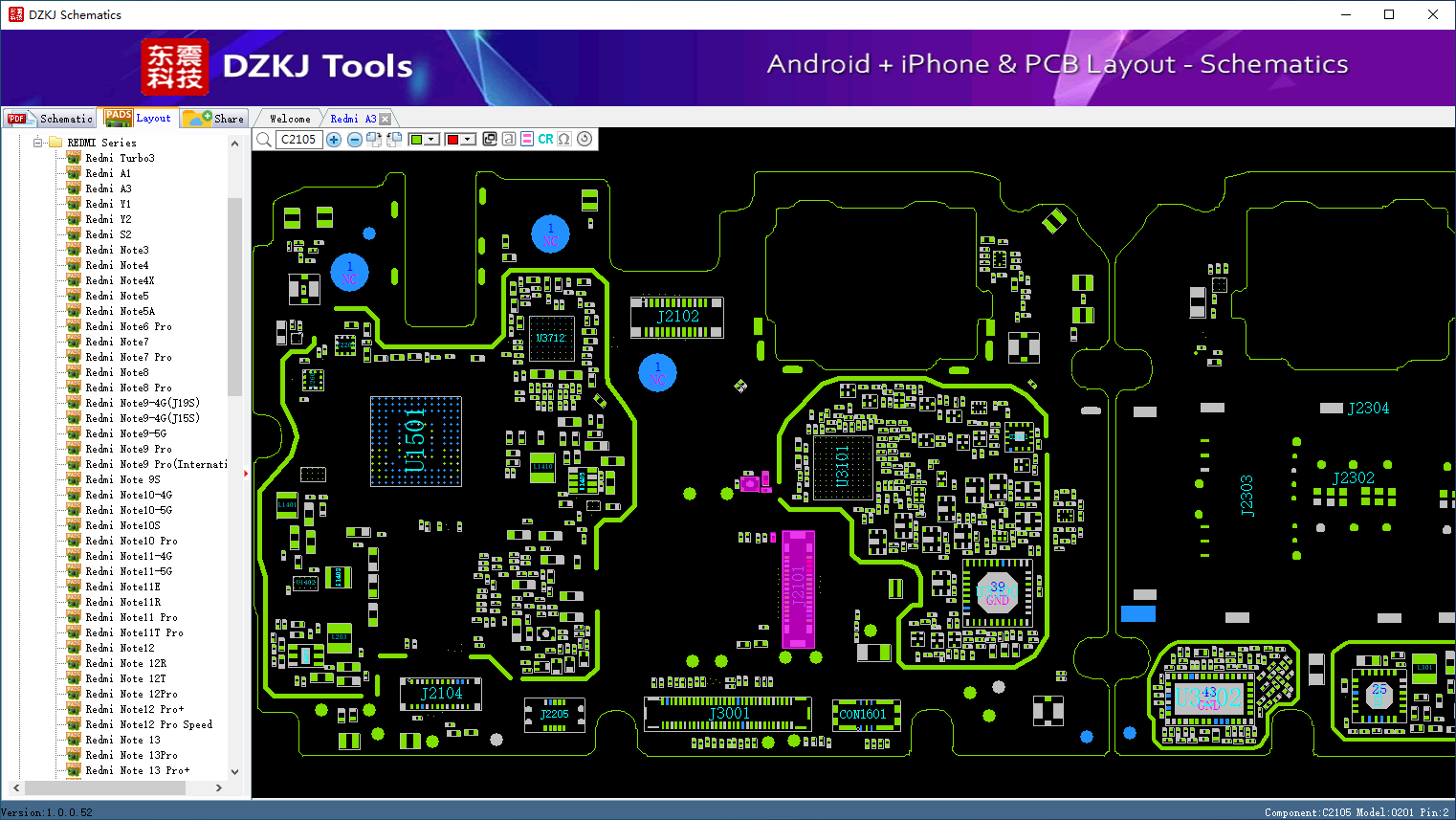
Task: Zoom in with the plus icon
Action: [334, 140]
